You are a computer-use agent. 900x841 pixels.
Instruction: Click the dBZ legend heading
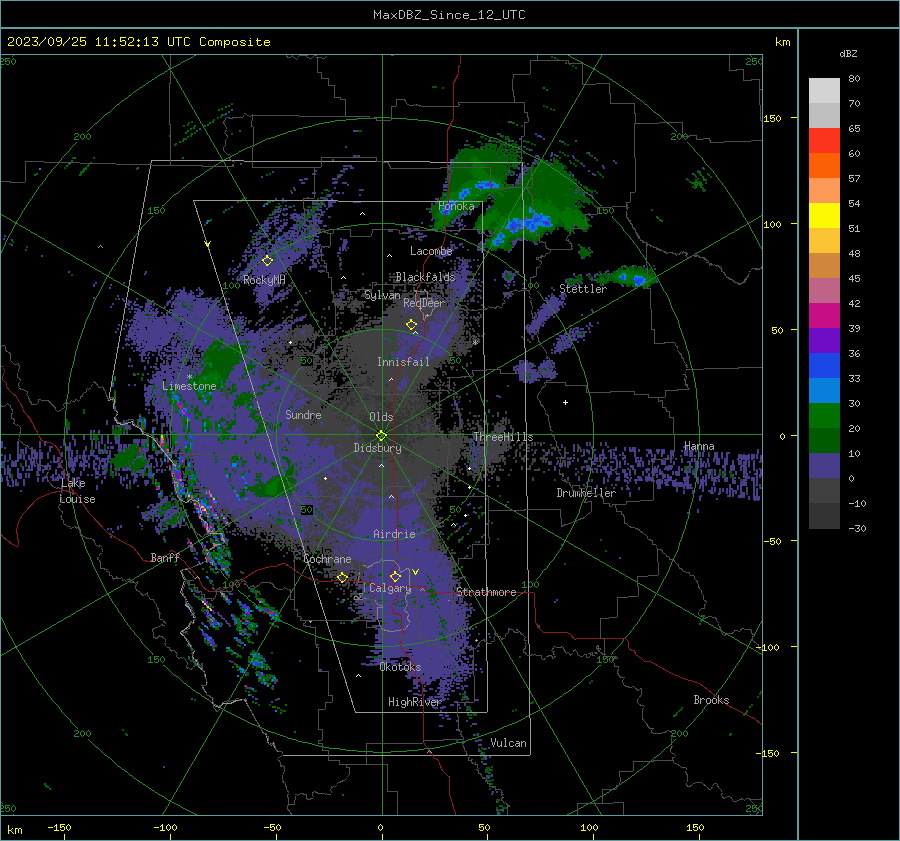pyautogui.click(x=848, y=53)
